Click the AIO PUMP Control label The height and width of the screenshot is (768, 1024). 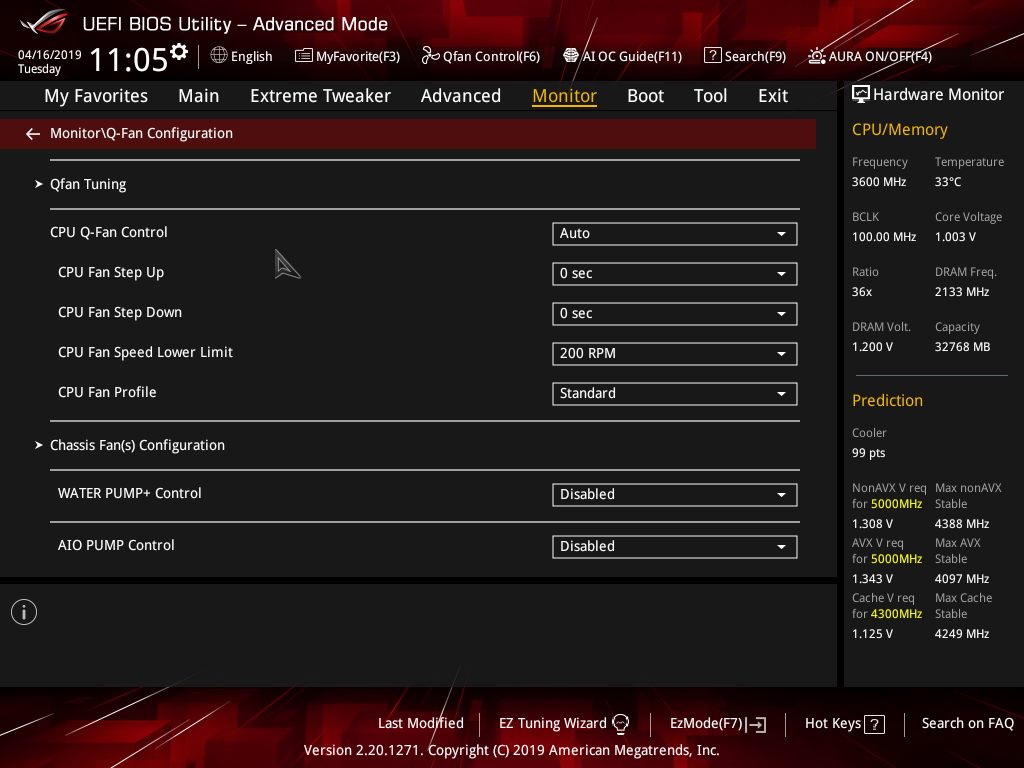pos(116,545)
